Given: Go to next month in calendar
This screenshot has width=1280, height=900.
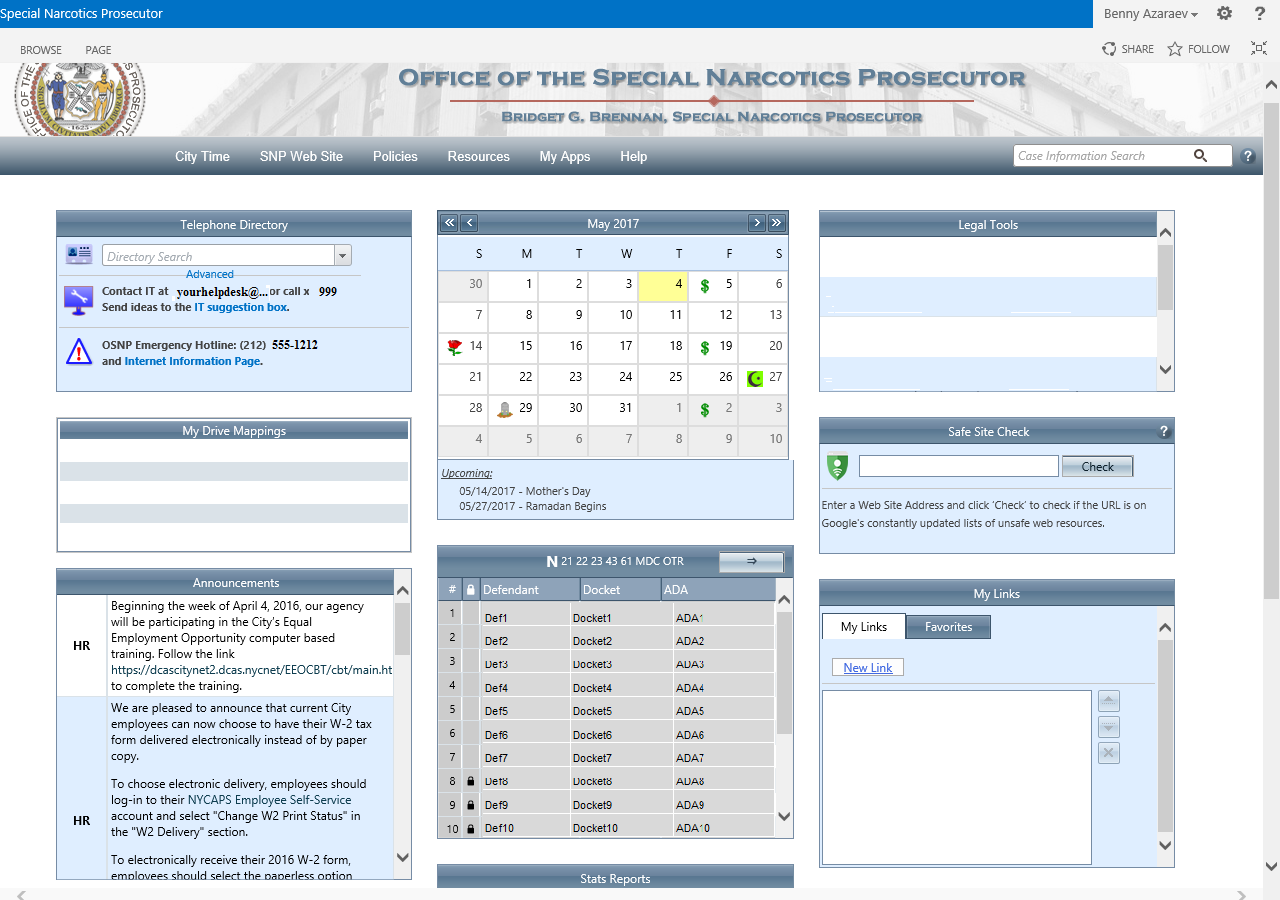Looking at the screenshot, I should [757, 223].
